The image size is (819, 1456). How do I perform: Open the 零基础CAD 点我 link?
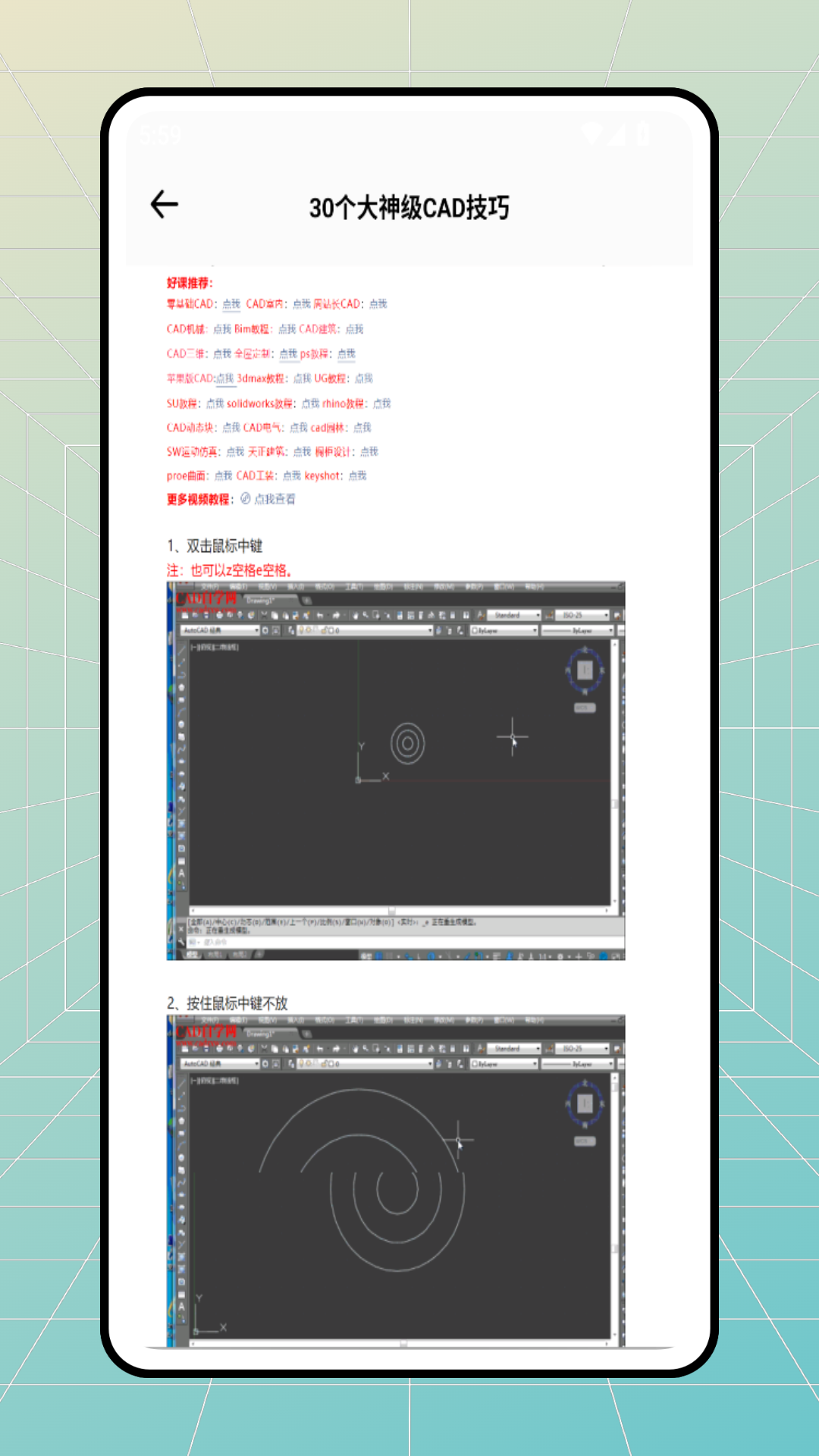pos(231,304)
